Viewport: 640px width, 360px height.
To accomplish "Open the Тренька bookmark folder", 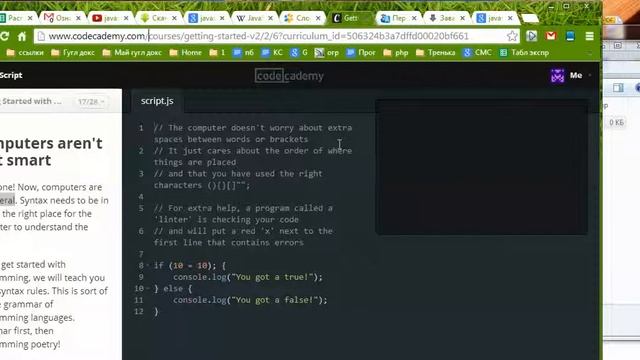I will (x=436, y=53).
